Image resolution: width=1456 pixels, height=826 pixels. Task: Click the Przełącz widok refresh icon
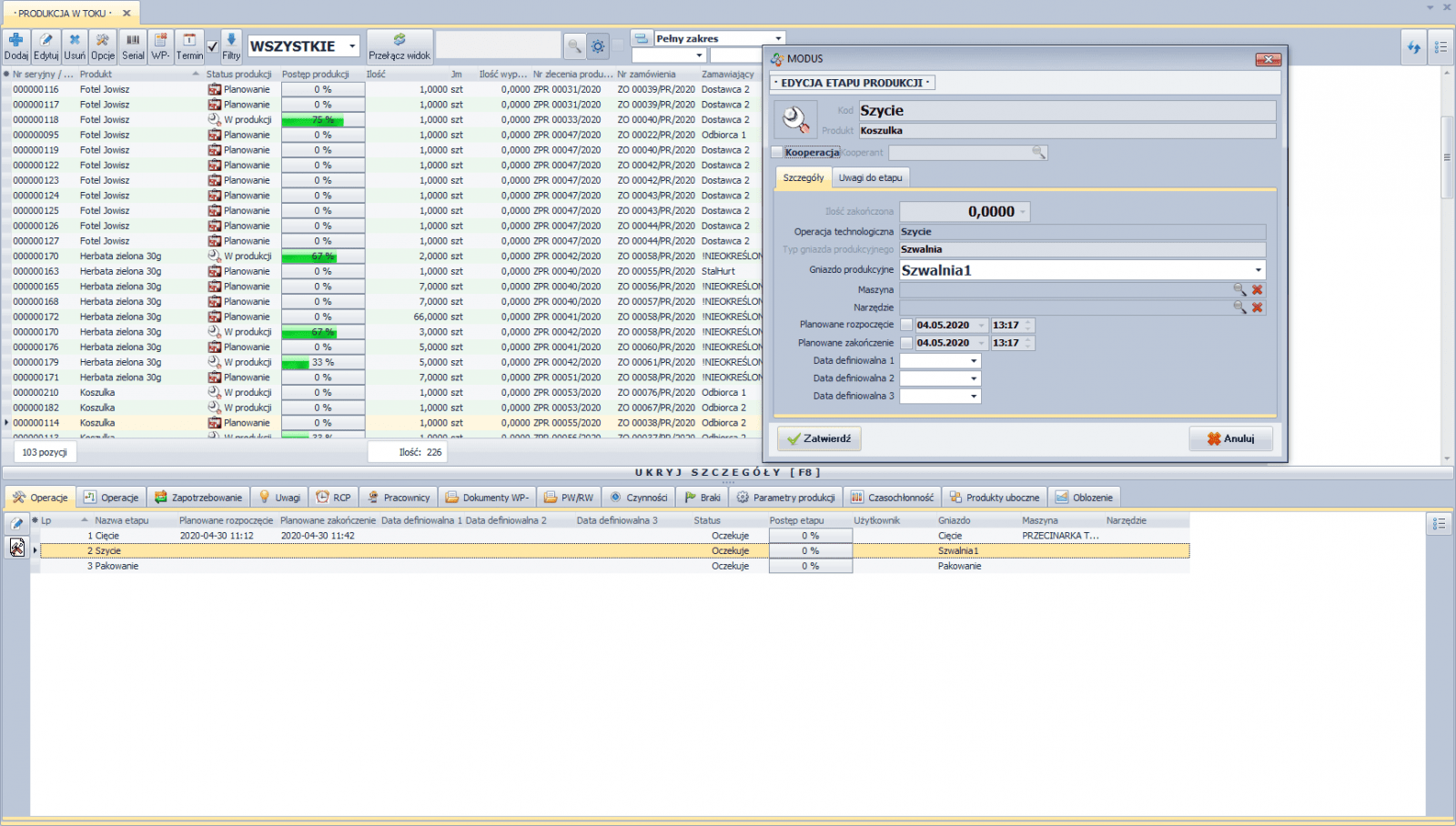click(399, 40)
